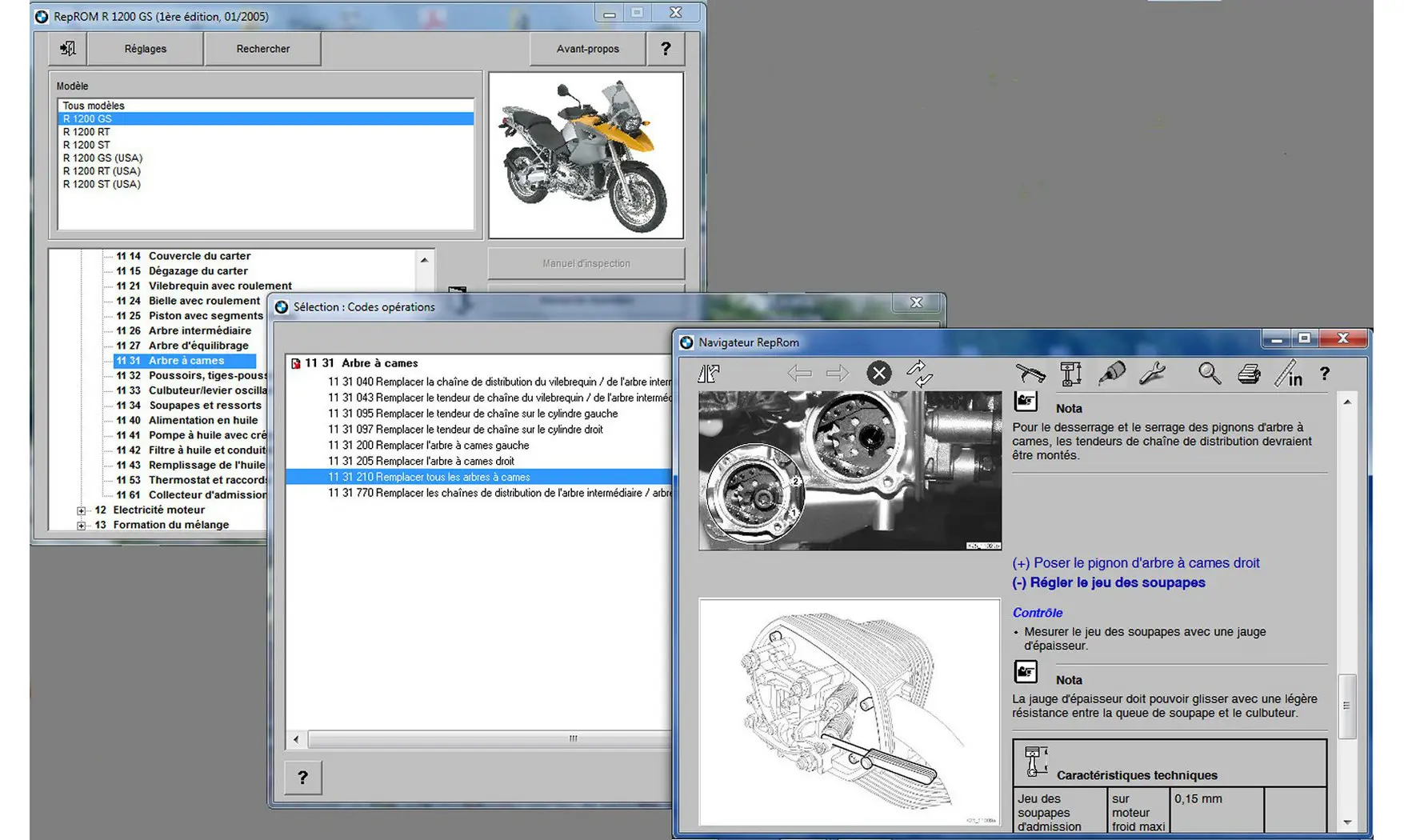The height and width of the screenshot is (840, 1404).
Task: Click the exit door icon in RepROM toolbar
Action: click(68, 49)
